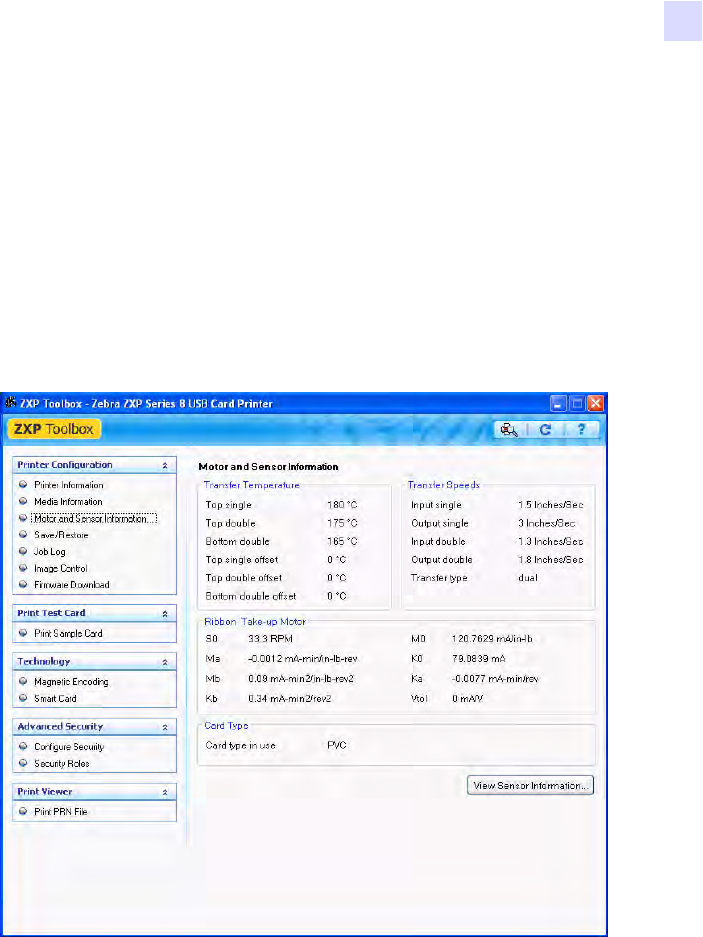Click the zebra application icon in title bar

pyautogui.click(x=10, y=403)
